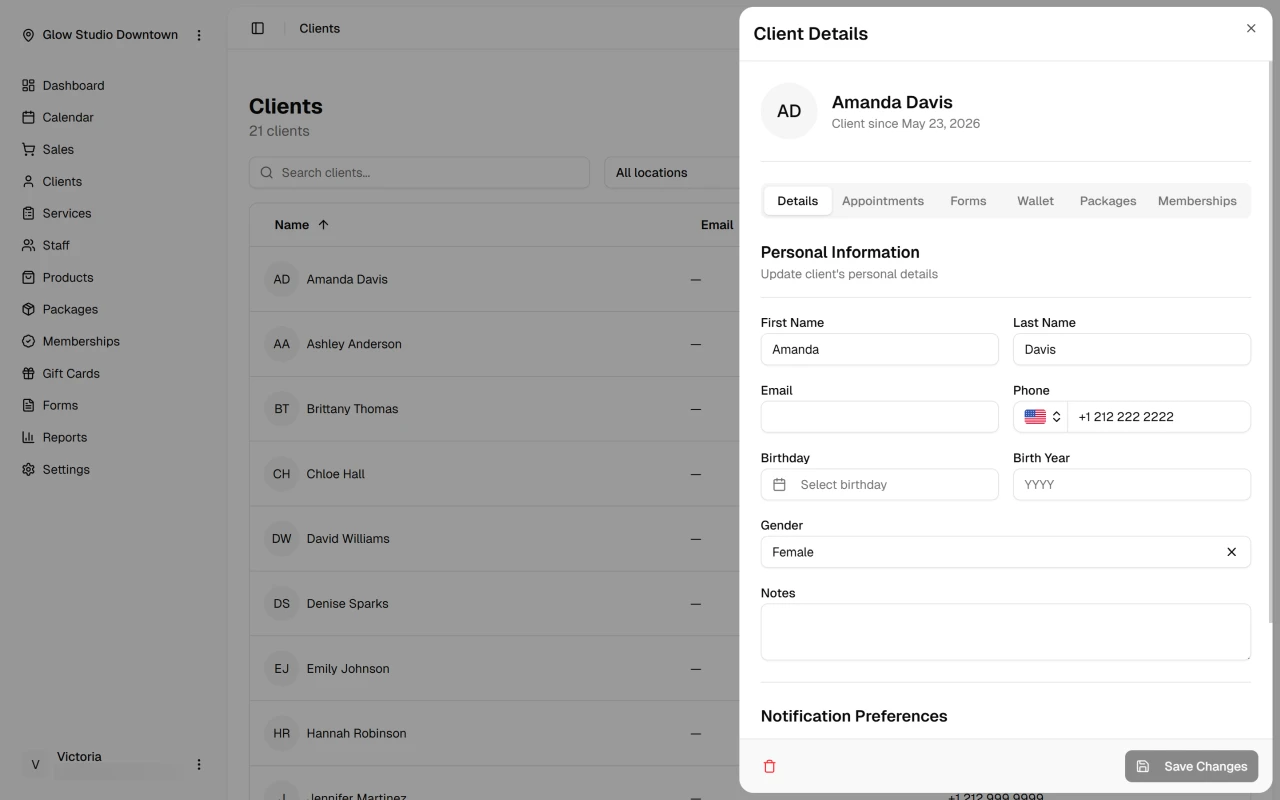The height and width of the screenshot is (800, 1280).
Task: Open the Calendar sidebar icon
Action: pyautogui.click(x=28, y=118)
